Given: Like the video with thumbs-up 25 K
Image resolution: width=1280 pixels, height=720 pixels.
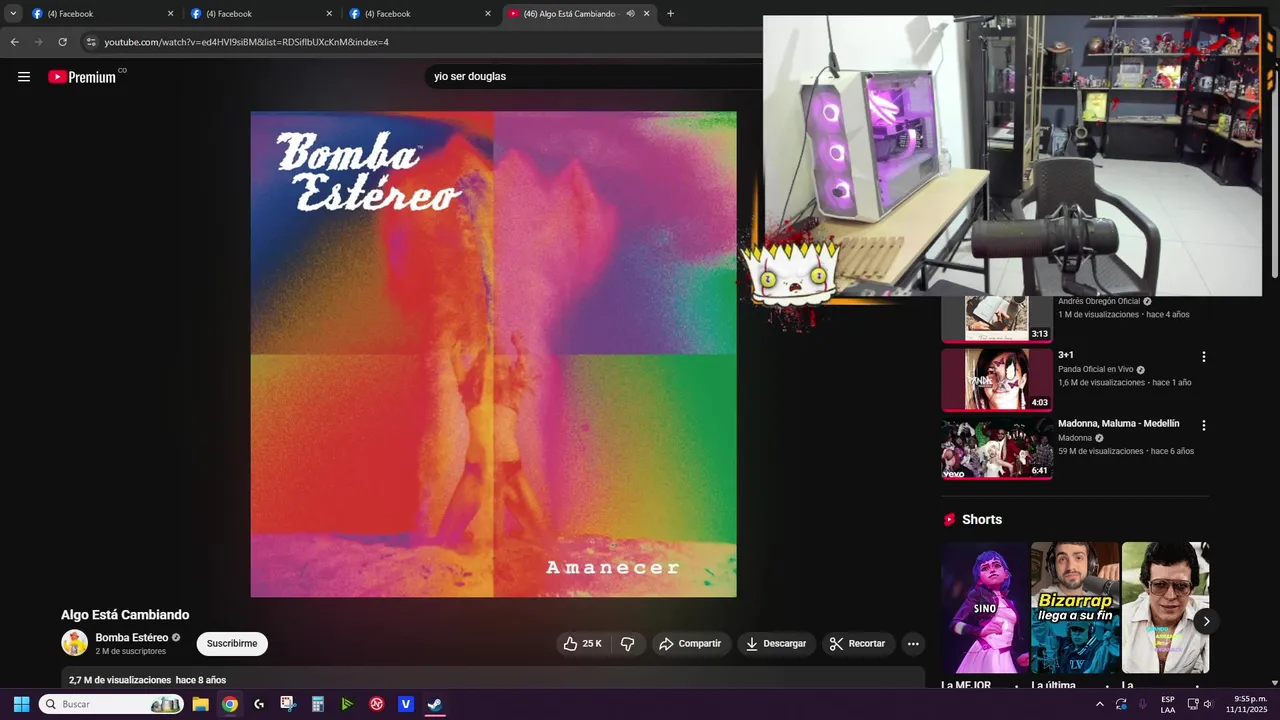Looking at the screenshot, I should coord(582,644).
